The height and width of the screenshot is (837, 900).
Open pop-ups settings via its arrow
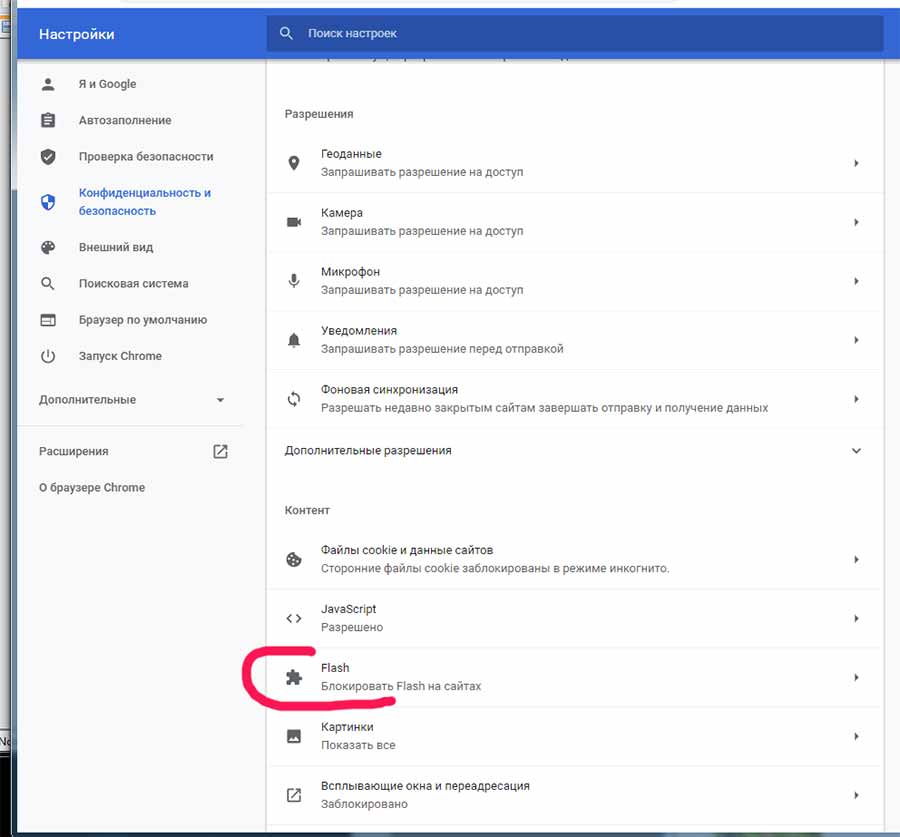click(856, 795)
